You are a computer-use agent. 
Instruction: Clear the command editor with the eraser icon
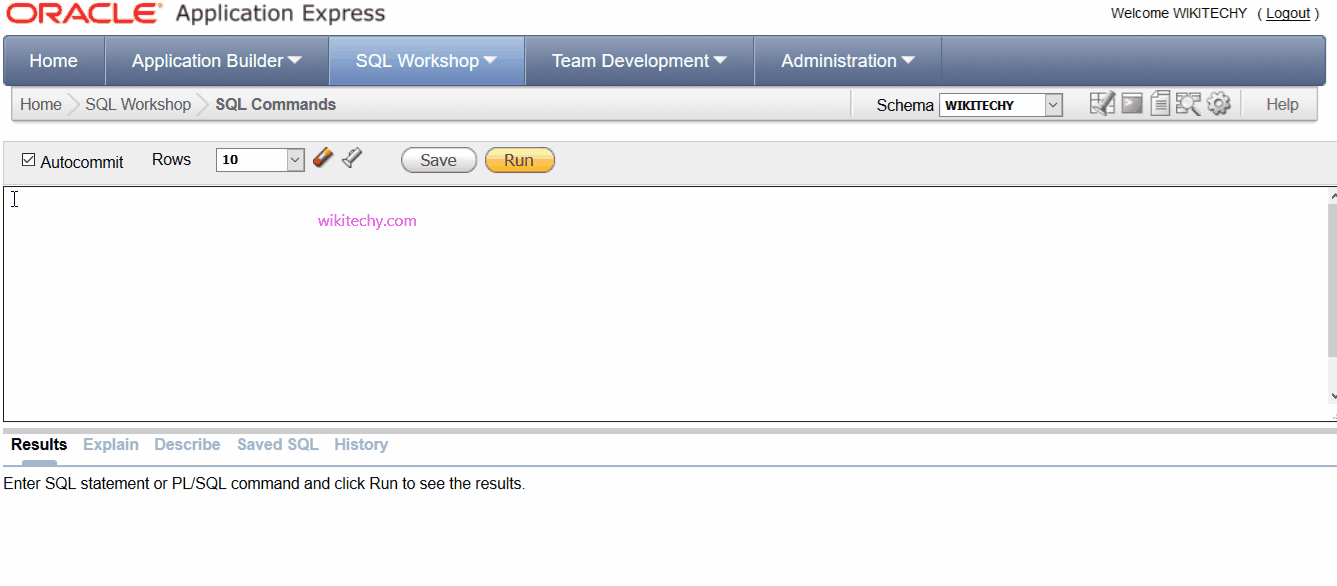[x=322, y=157]
